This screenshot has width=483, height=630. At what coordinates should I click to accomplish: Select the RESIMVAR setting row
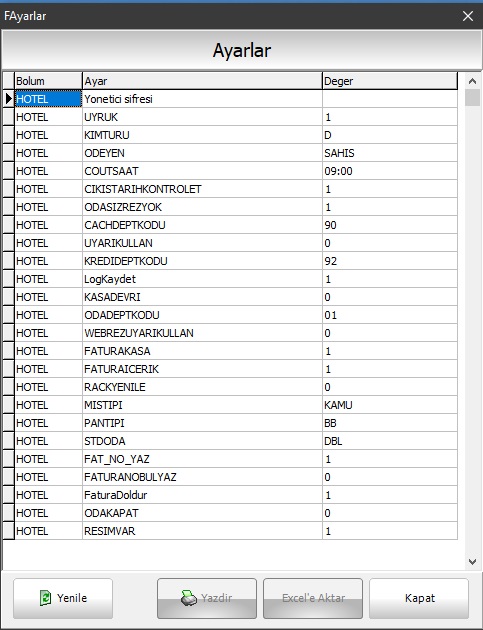230,531
